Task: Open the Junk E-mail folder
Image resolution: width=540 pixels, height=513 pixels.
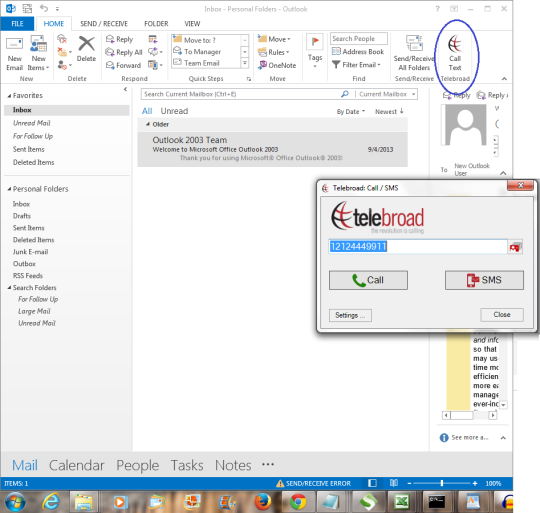Action: coord(30,252)
